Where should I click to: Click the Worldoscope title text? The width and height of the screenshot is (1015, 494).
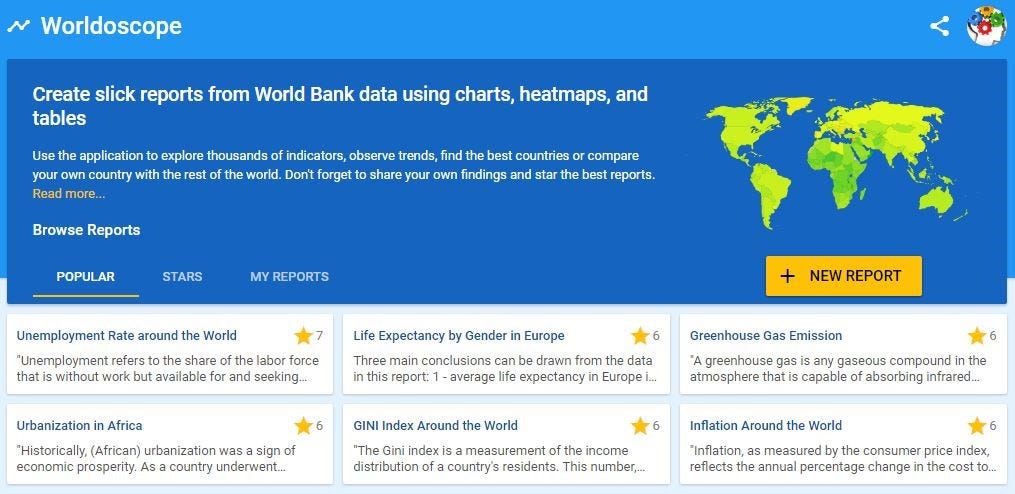tap(111, 26)
